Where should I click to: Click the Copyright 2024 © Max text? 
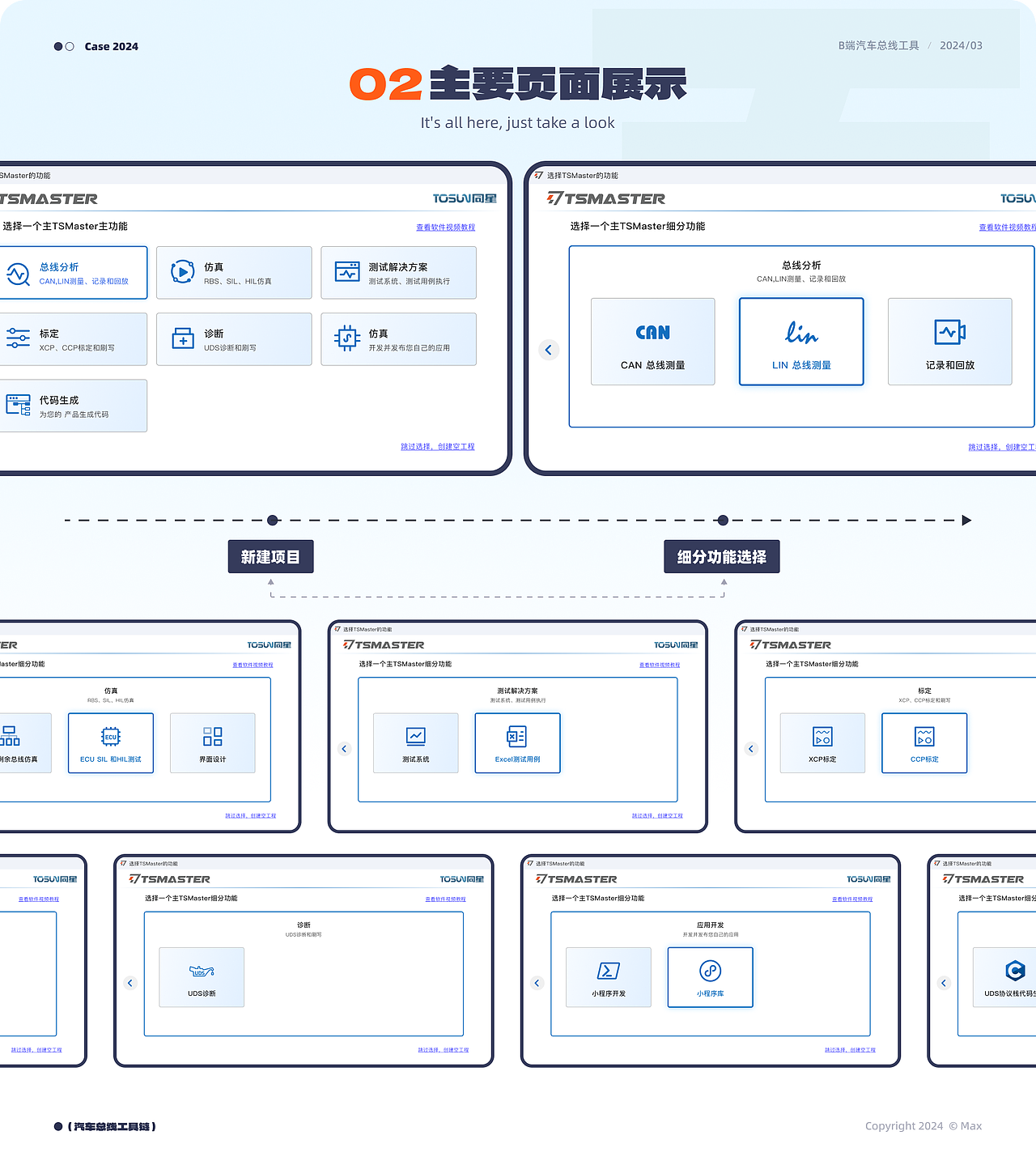923,1125
